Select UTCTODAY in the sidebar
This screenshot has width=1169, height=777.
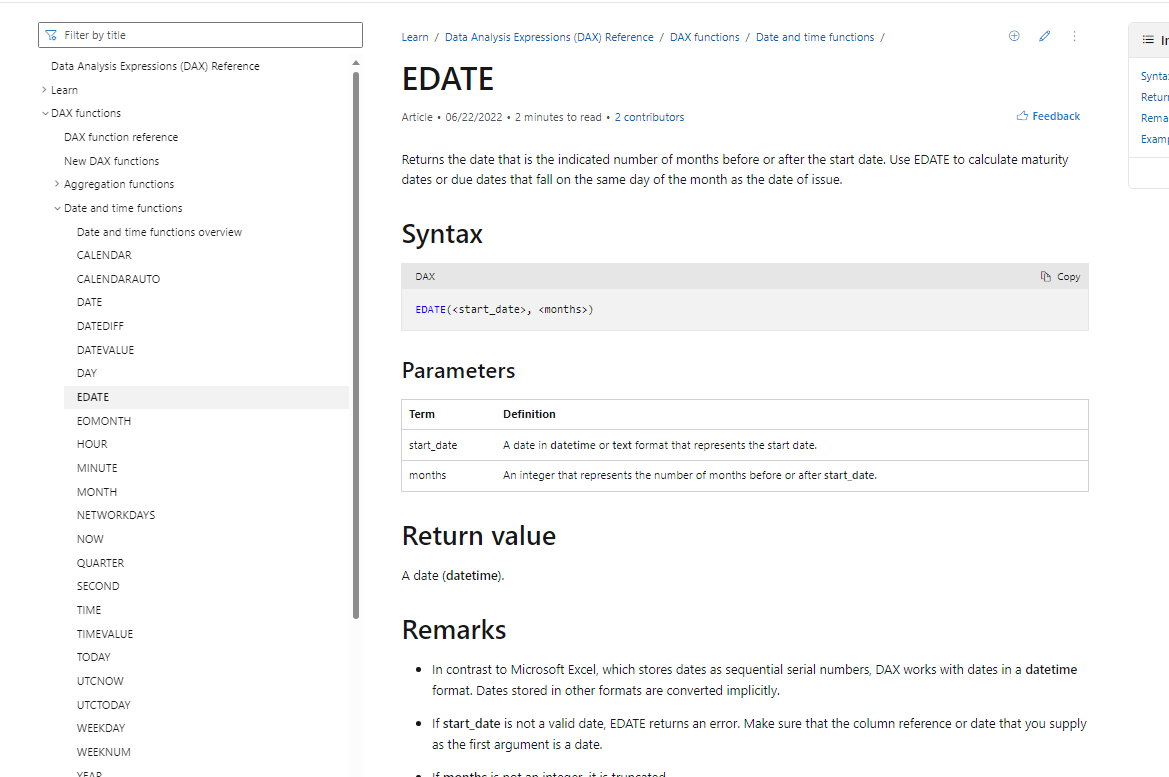[x=104, y=705]
